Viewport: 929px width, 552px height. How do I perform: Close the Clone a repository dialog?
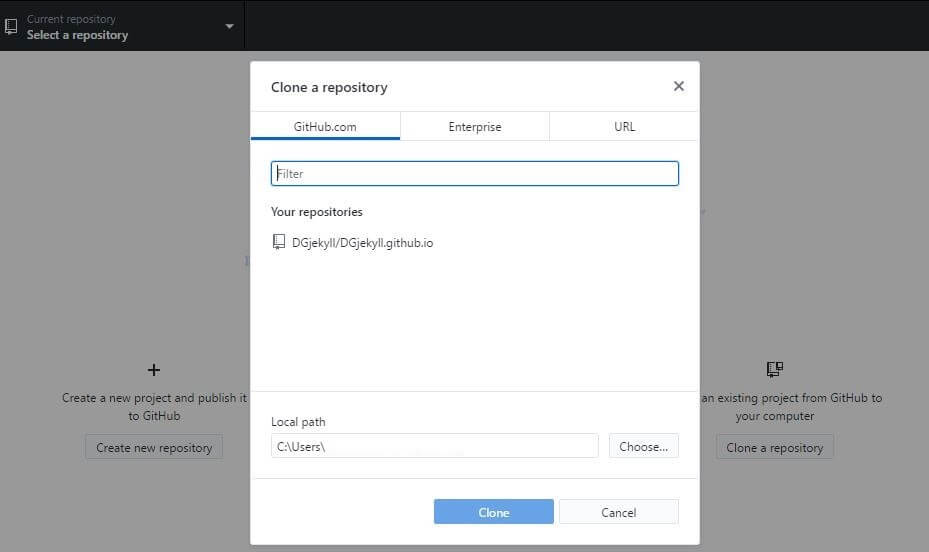[x=678, y=86]
